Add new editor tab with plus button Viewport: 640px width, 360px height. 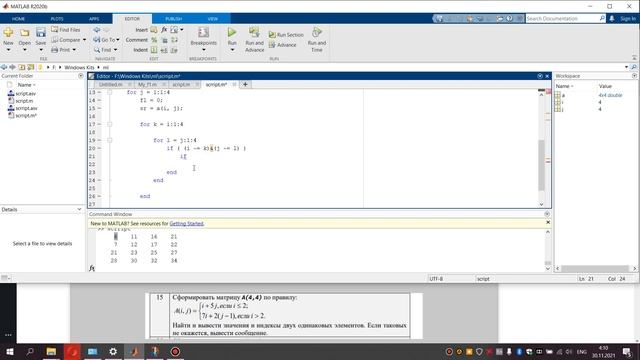(x=245, y=84)
